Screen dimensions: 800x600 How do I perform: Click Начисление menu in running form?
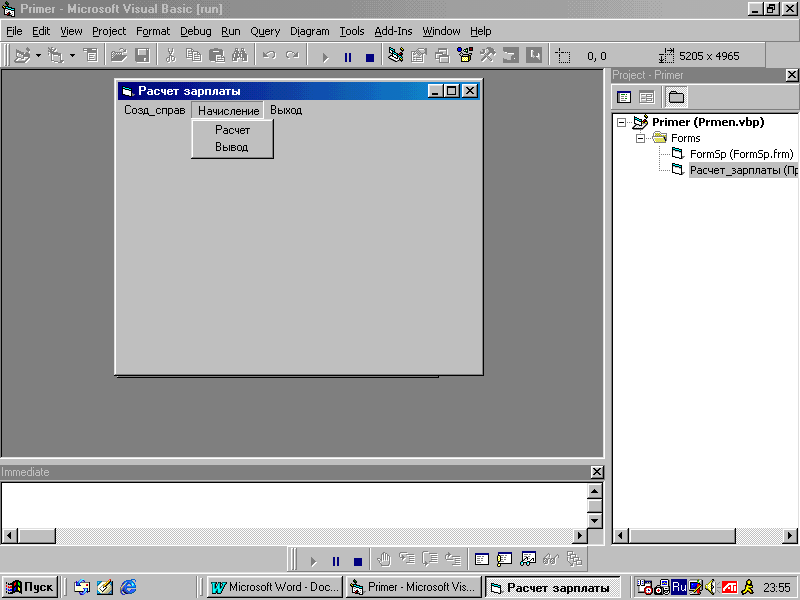pyautogui.click(x=228, y=110)
